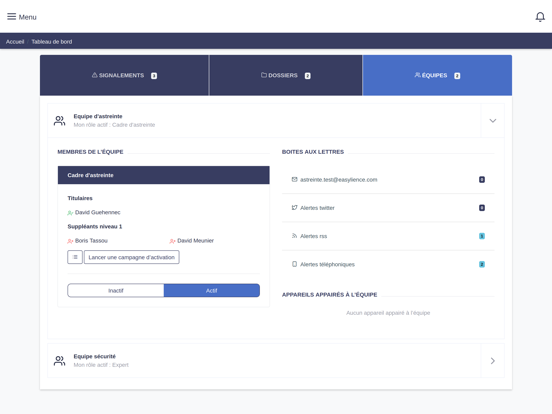This screenshot has width=552, height=414.
Task: Select member Boris Tassou
Action: coord(91,240)
